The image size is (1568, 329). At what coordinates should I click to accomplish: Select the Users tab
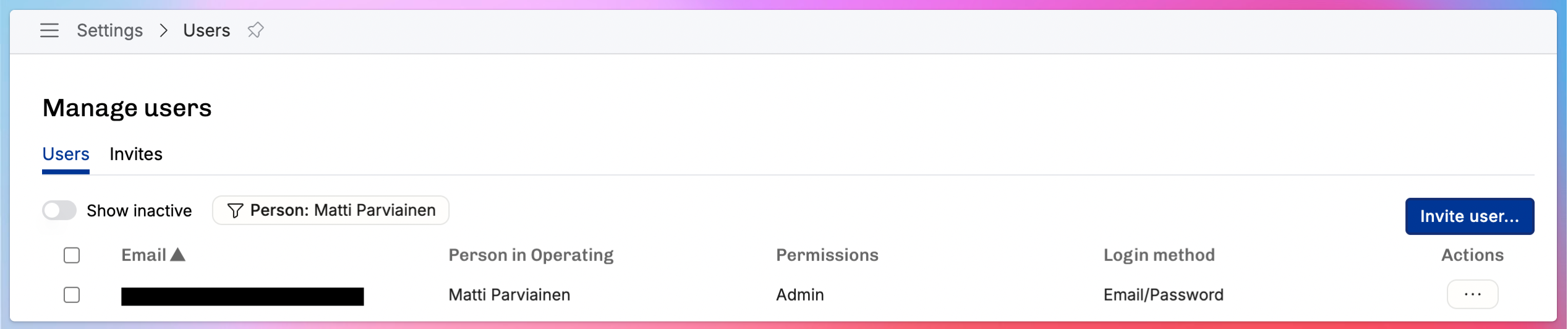(66, 154)
